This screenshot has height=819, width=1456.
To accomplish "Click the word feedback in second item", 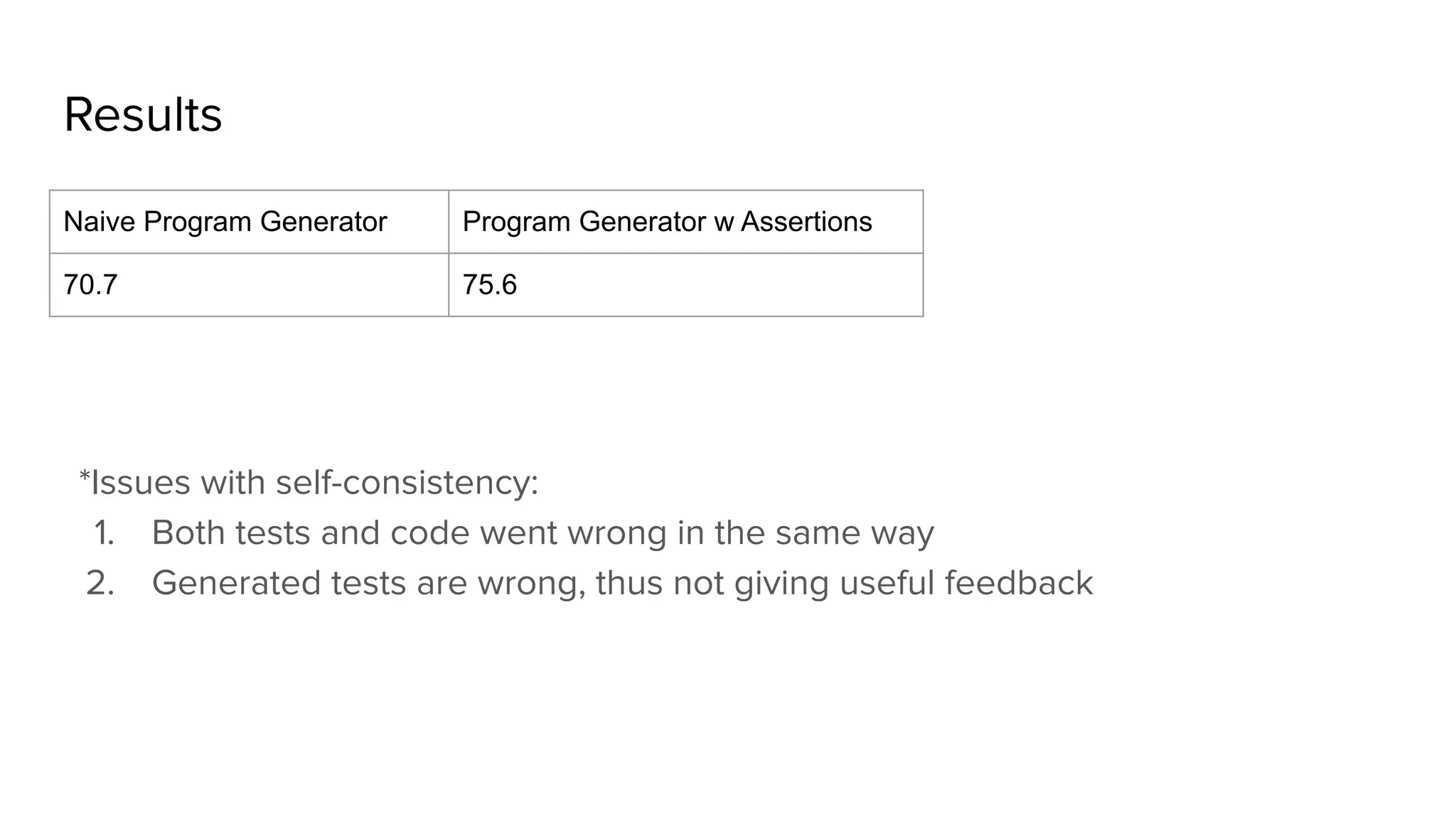I will click(1018, 583).
